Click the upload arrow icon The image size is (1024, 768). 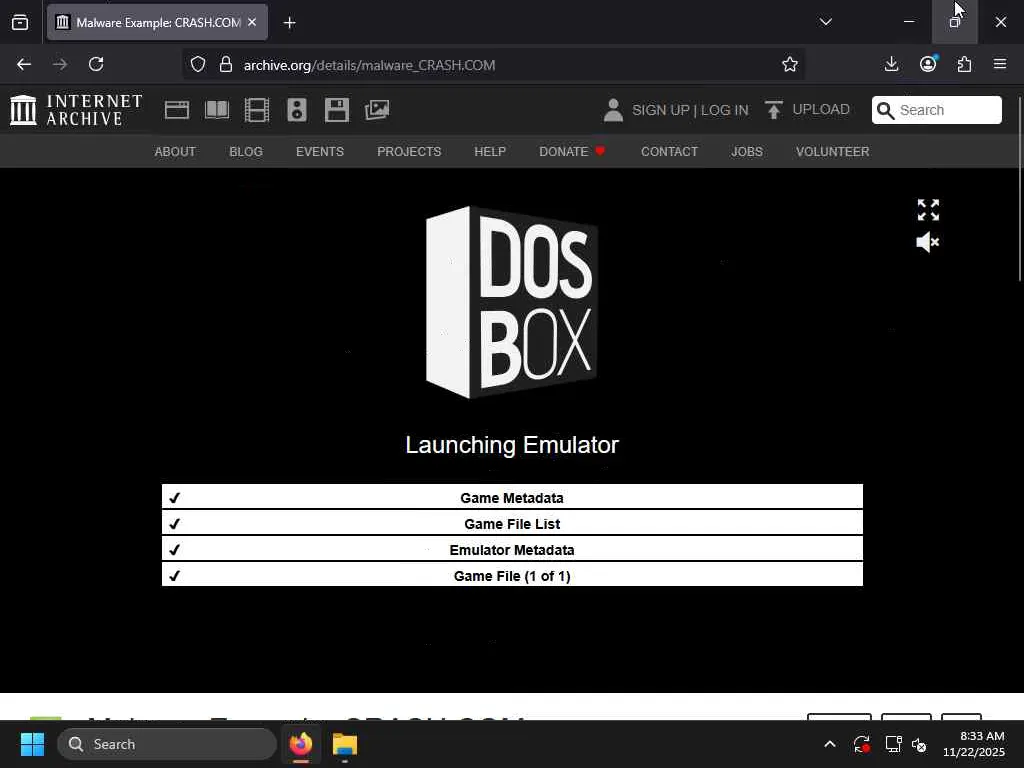[x=774, y=110]
